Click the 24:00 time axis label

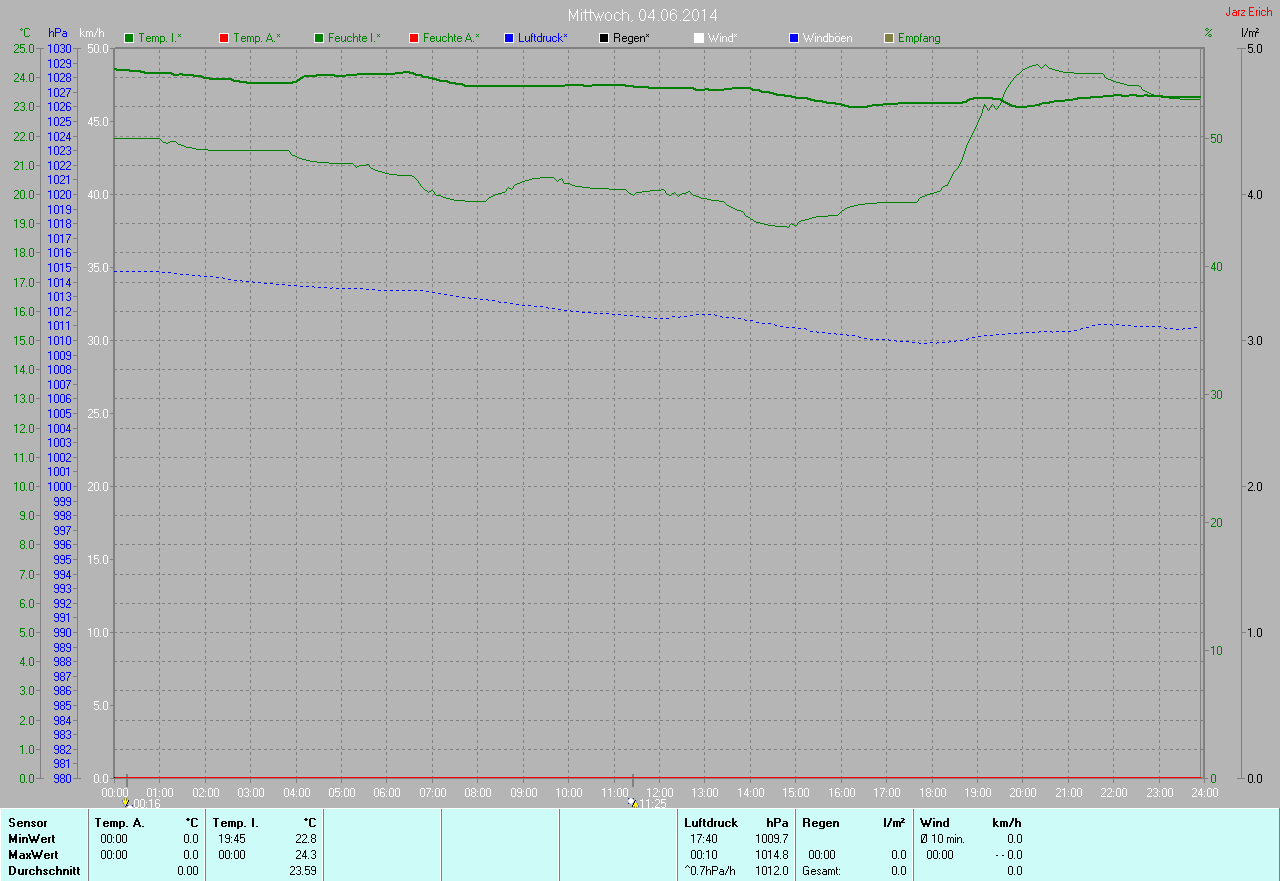coord(1204,792)
